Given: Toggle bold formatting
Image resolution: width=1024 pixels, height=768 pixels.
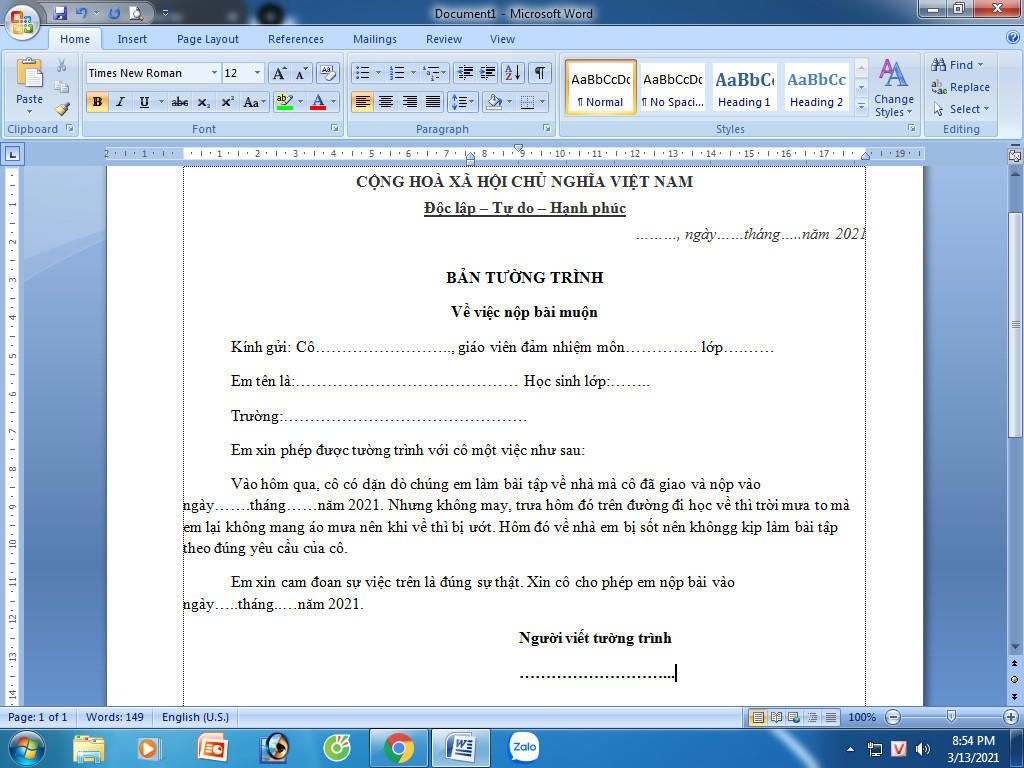Looking at the screenshot, I should 97,102.
